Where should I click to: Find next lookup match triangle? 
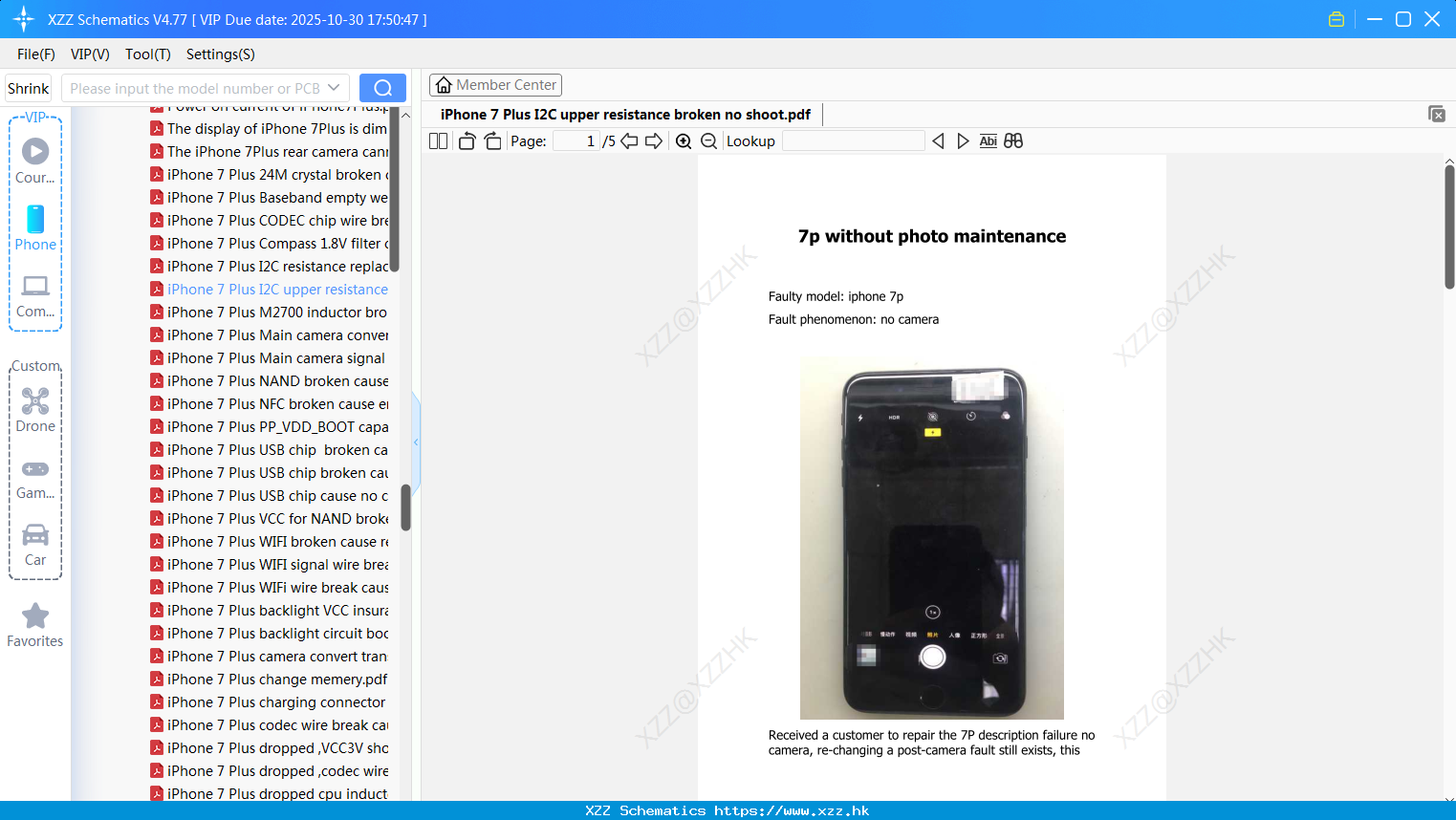point(963,141)
